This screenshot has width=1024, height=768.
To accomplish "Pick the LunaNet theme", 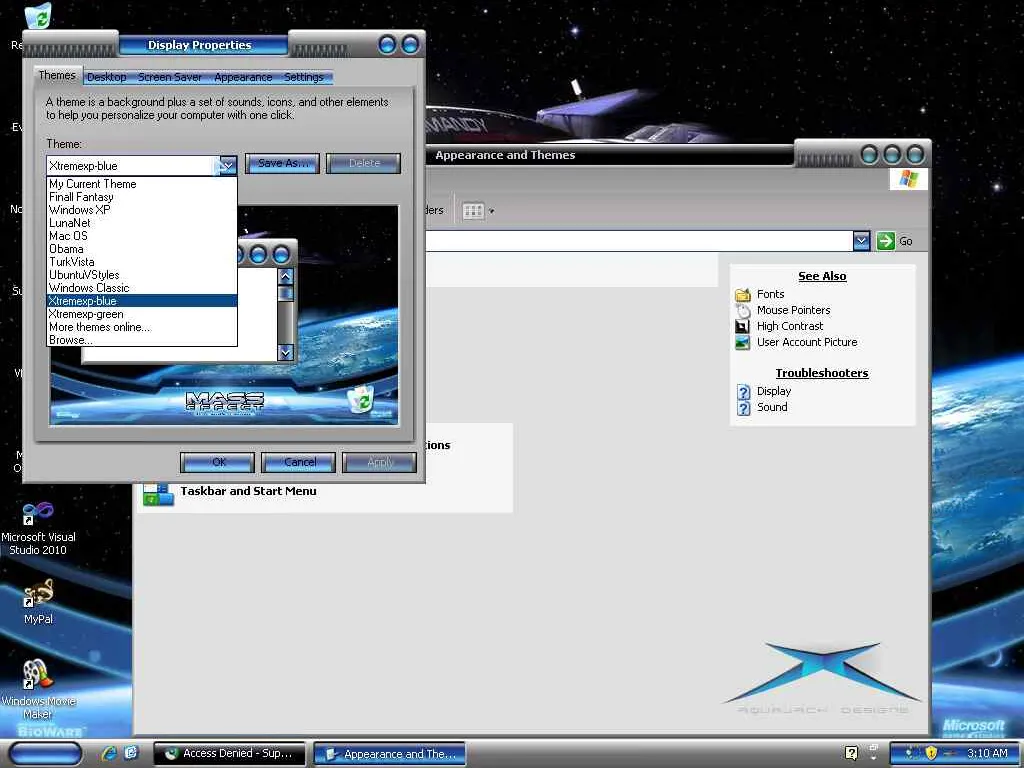I will coord(142,223).
